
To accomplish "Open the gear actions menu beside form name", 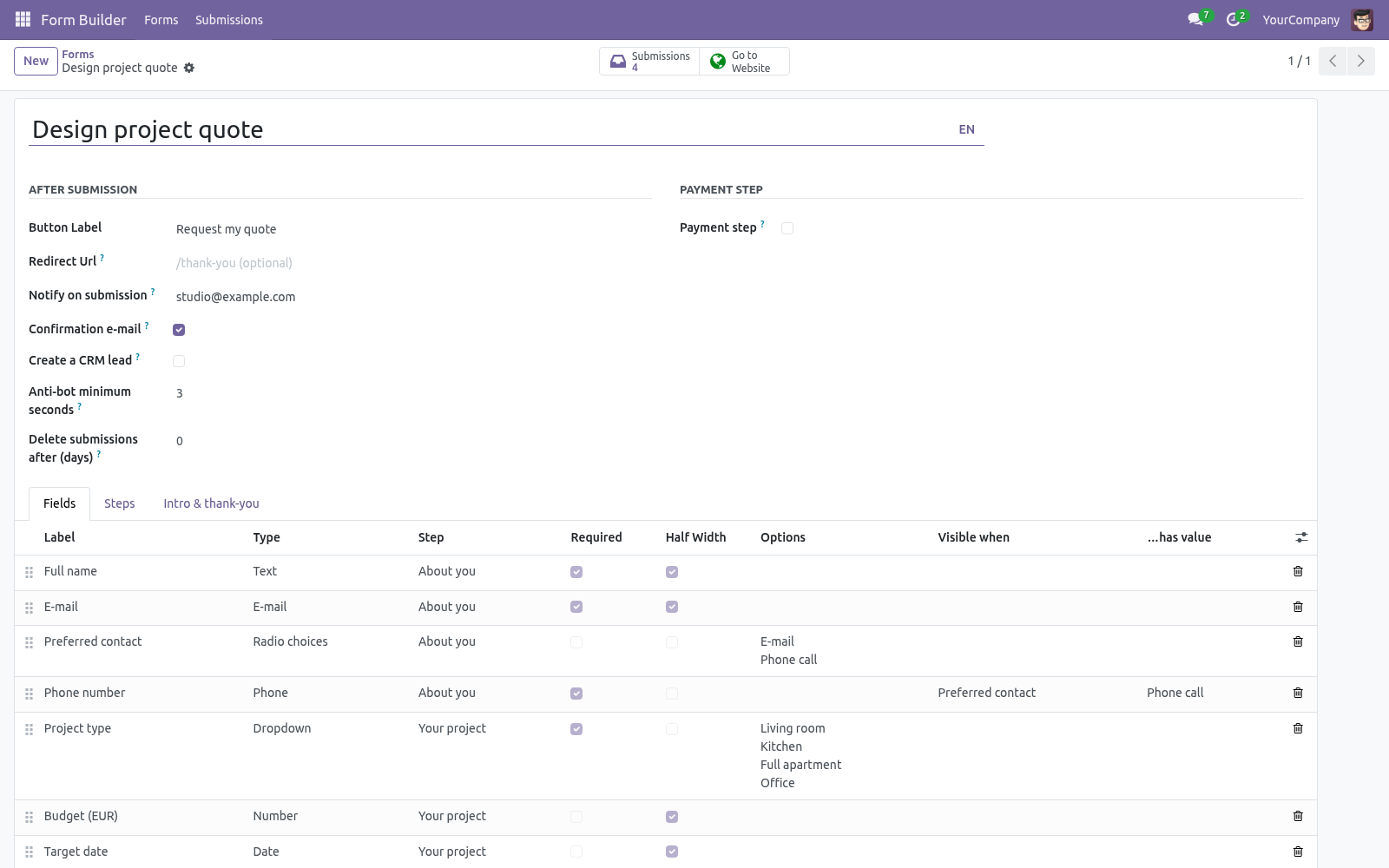I will pos(189,68).
